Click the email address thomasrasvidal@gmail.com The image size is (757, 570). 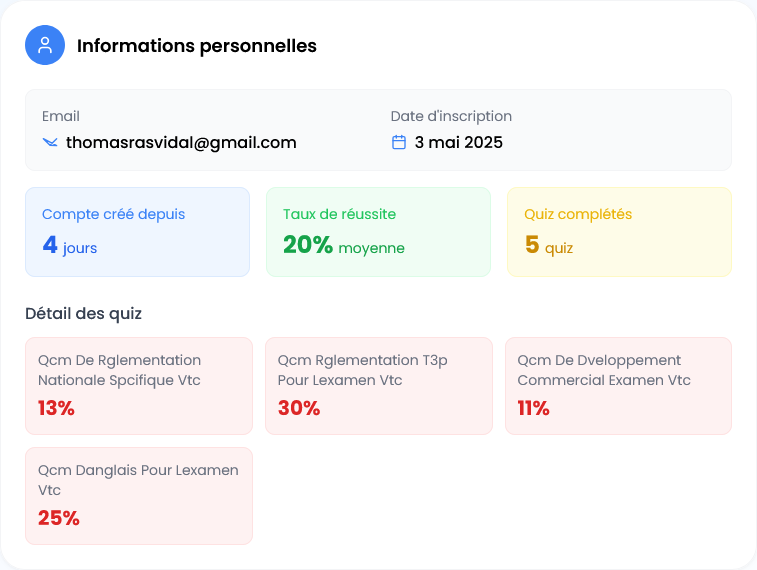181,142
